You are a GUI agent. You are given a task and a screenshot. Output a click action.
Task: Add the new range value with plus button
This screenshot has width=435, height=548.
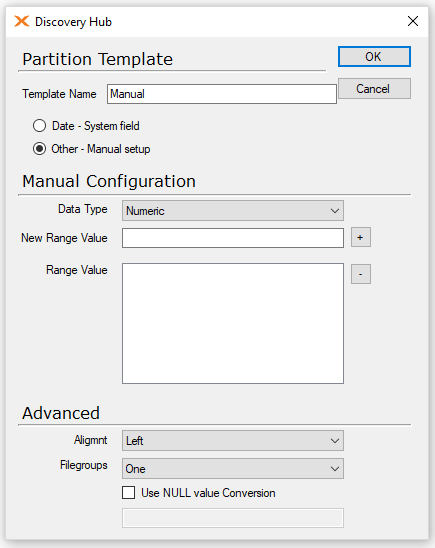pos(361,238)
